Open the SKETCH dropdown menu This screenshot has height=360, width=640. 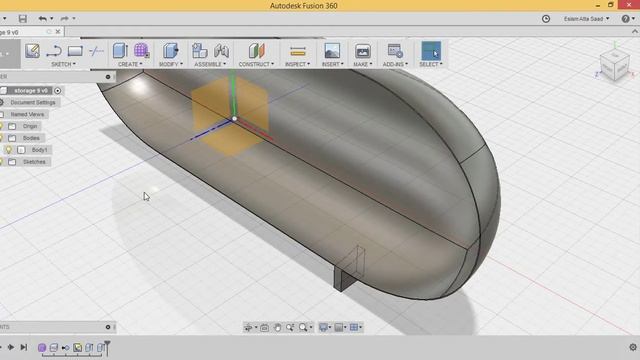(63, 64)
